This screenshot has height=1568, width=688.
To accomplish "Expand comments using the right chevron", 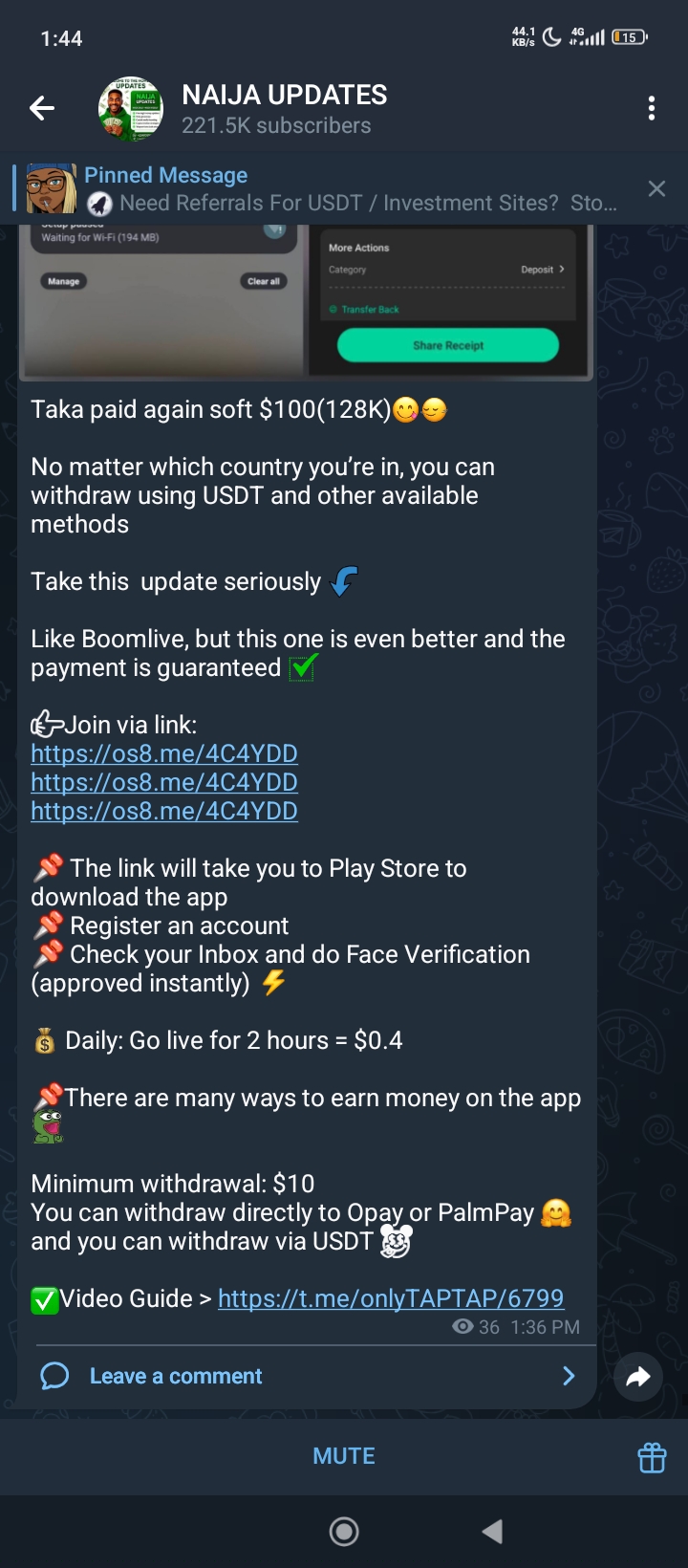I will [x=569, y=1376].
